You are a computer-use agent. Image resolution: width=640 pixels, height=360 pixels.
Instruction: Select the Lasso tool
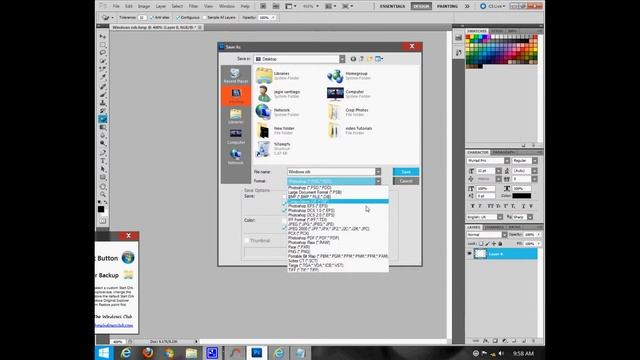point(102,53)
